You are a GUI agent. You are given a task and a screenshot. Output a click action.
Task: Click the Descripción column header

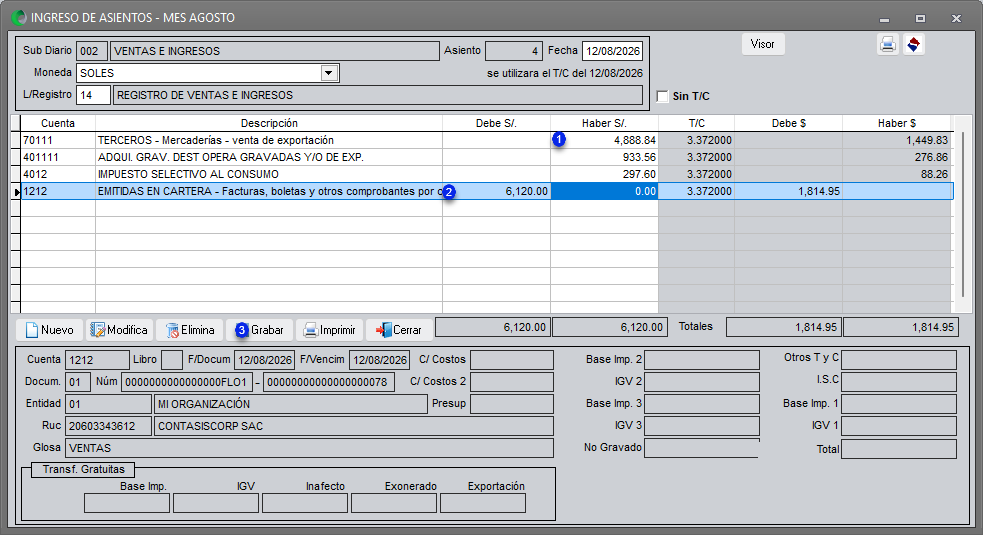[x=269, y=124]
